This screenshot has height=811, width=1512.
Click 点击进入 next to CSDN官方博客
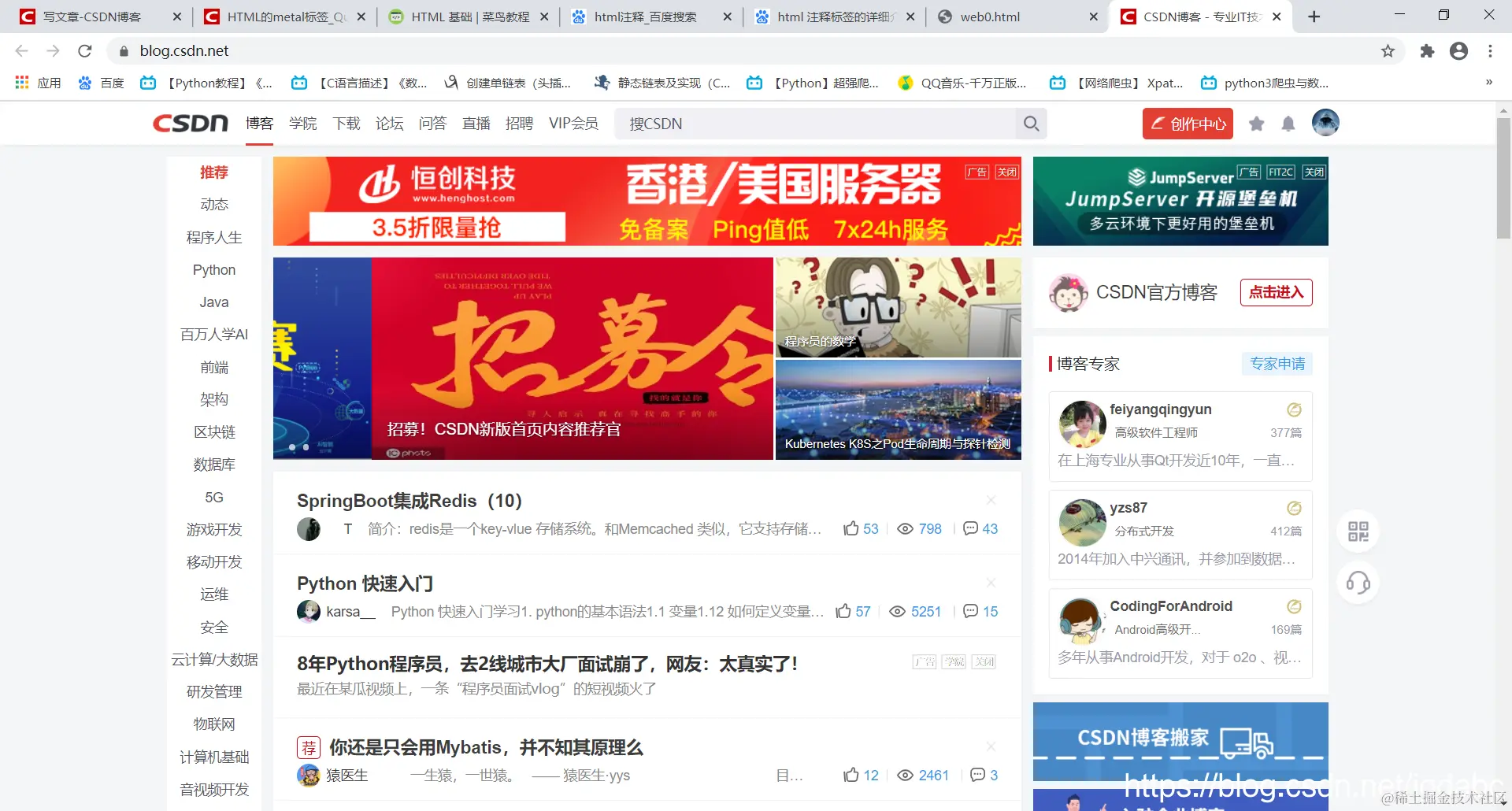click(1276, 292)
